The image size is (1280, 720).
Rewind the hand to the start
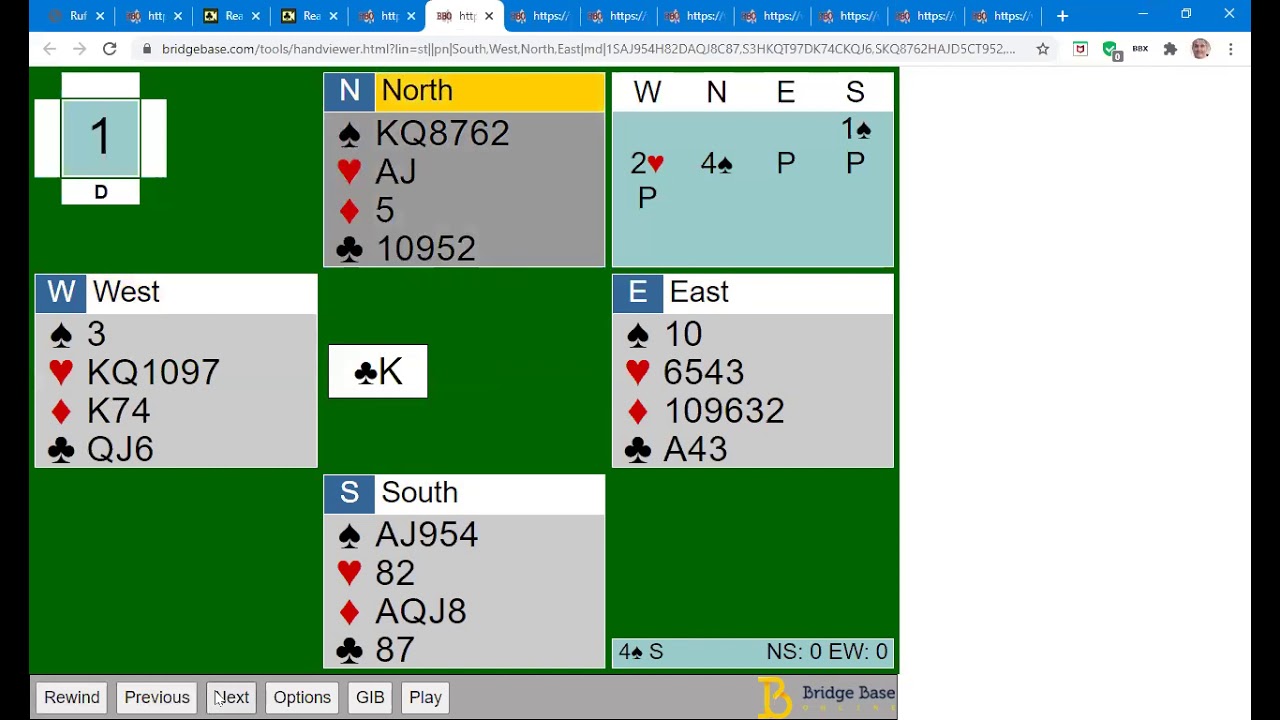coord(72,697)
